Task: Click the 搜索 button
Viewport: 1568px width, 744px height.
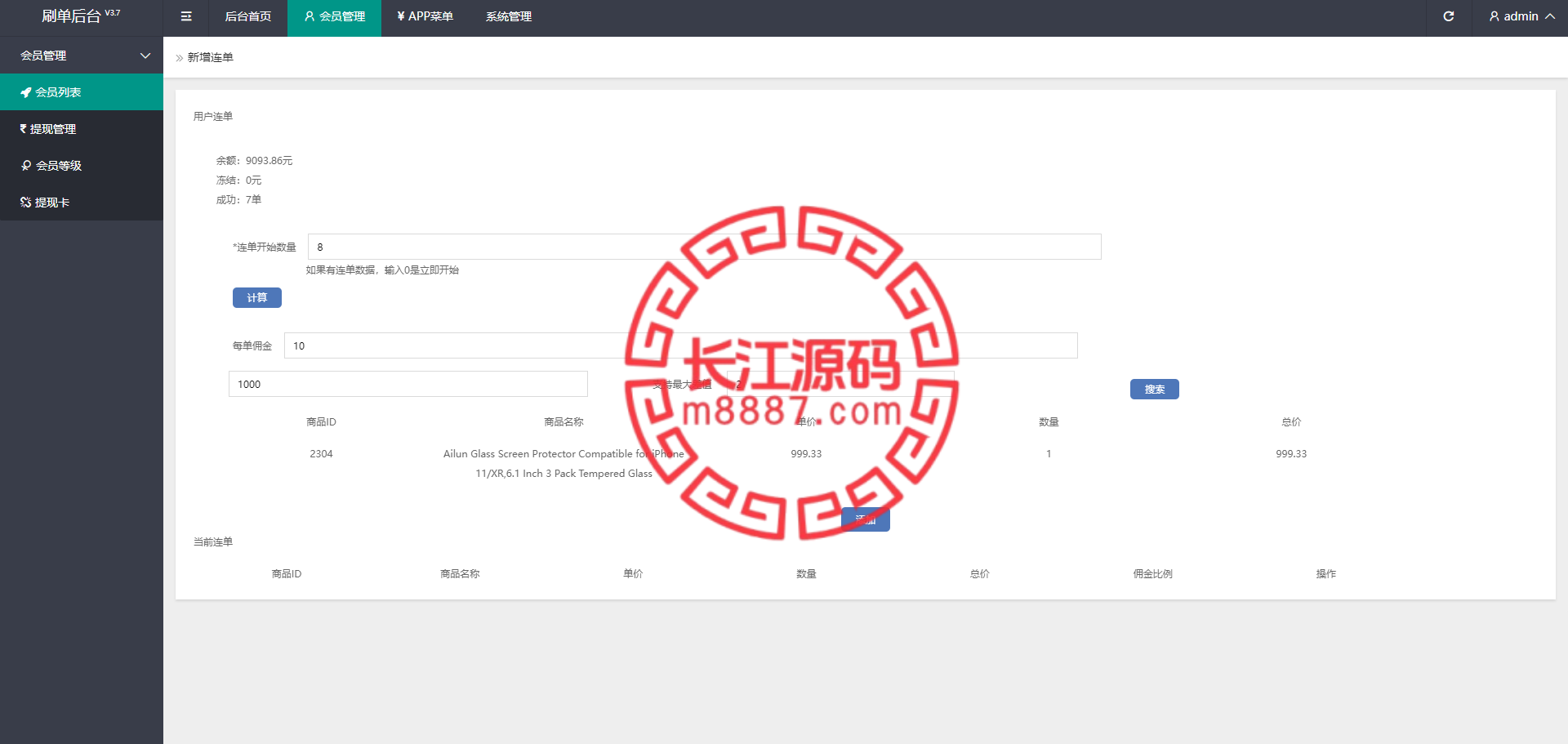Action: click(1155, 390)
